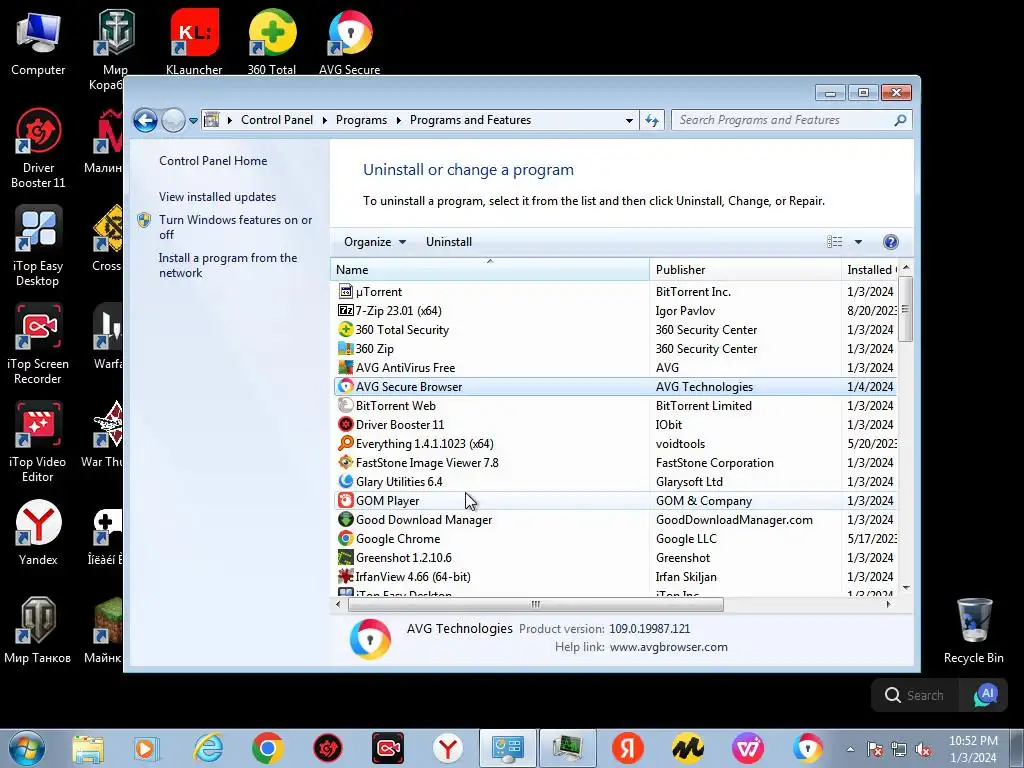Click the horizontal scrollbar right arrow
This screenshot has height=768, width=1024.
coord(888,605)
